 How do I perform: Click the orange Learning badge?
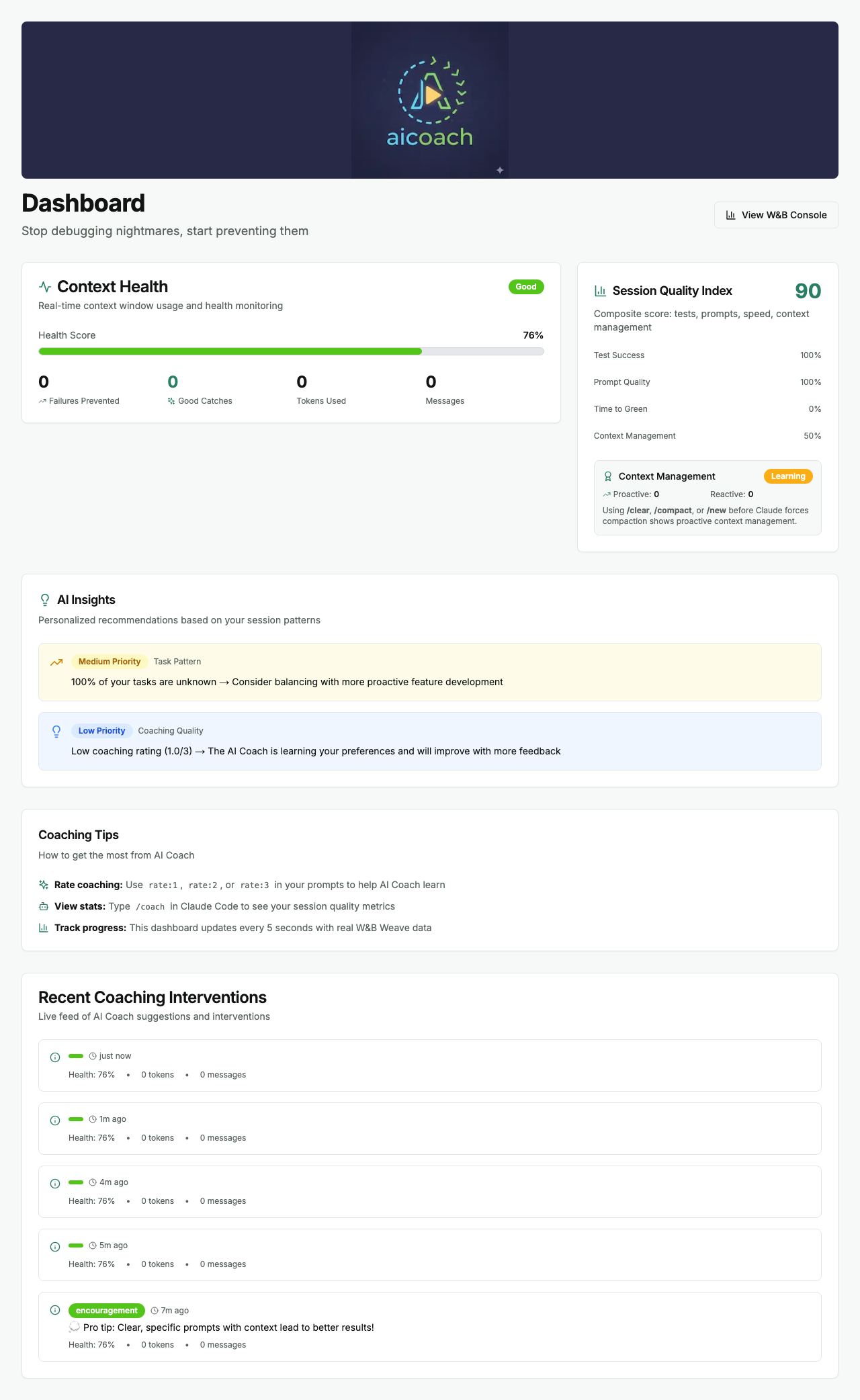tap(788, 476)
